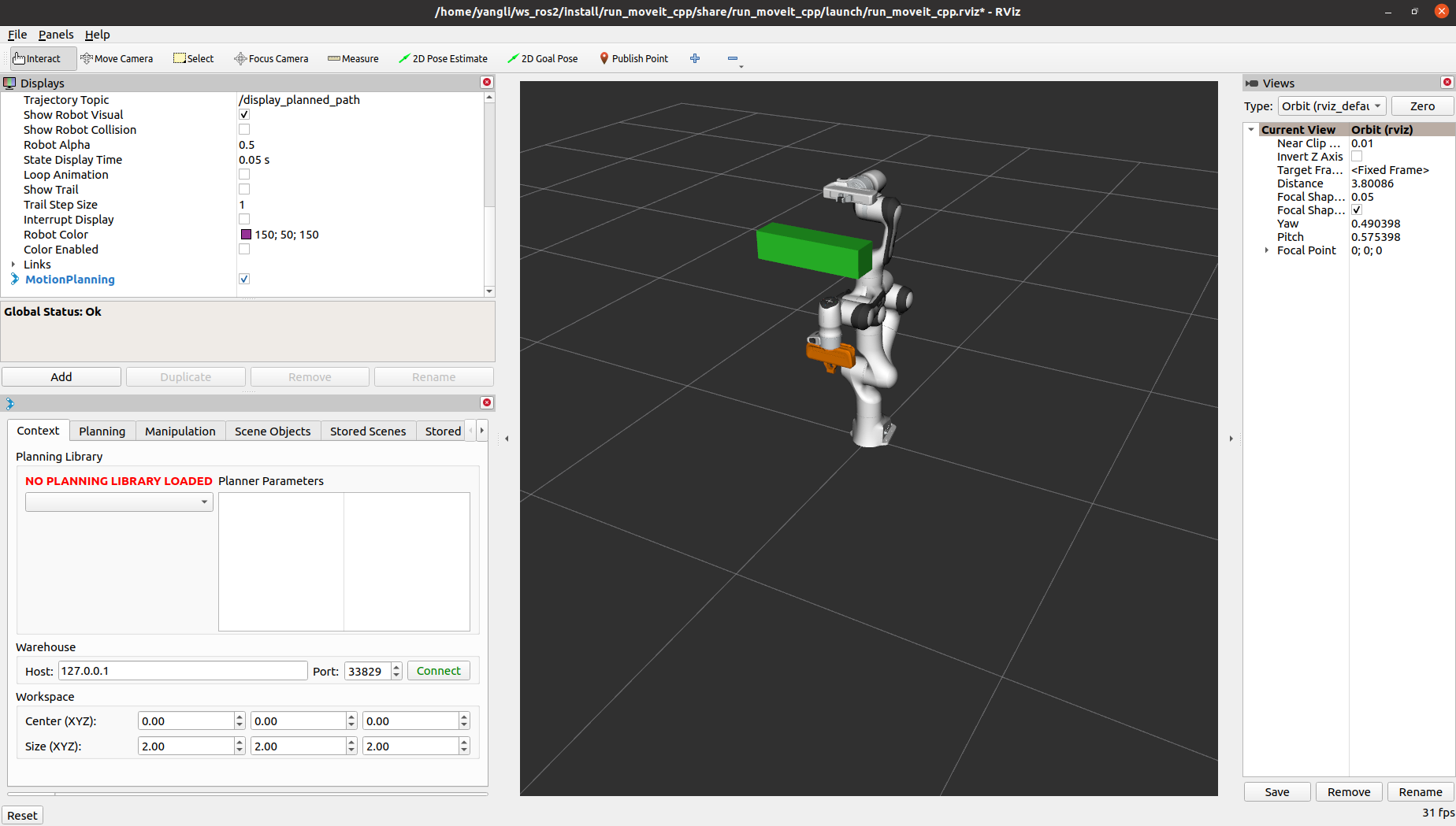Use the Focus Camera tool
Viewport: 1456px width, 826px height.
[271, 58]
